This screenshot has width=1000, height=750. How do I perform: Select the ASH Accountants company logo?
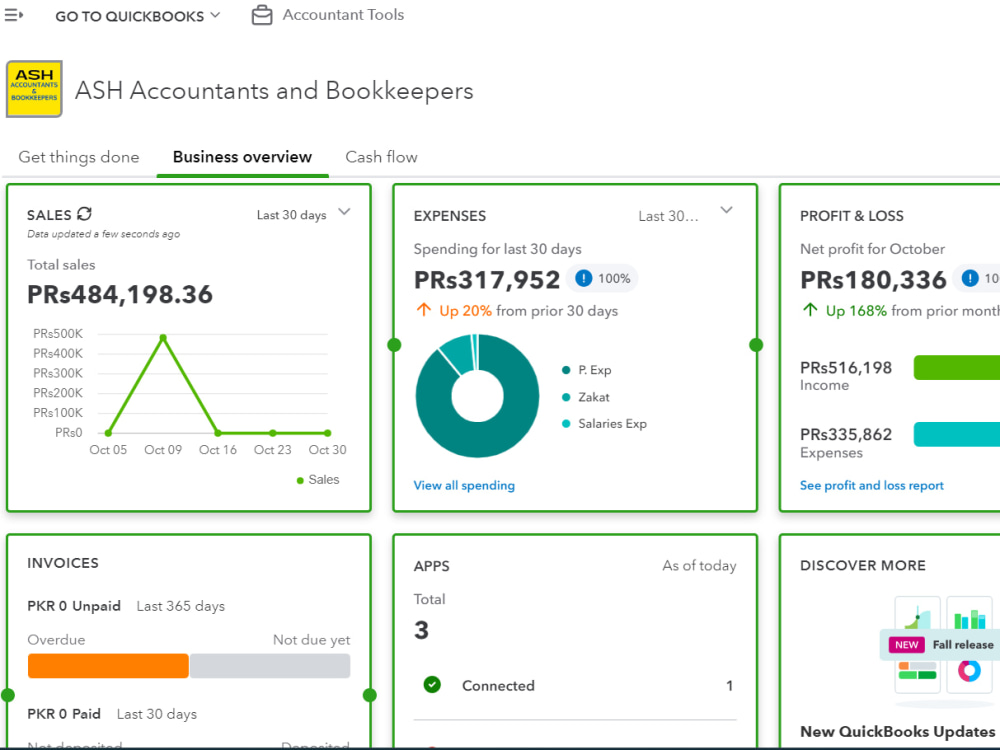click(x=34, y=88)
